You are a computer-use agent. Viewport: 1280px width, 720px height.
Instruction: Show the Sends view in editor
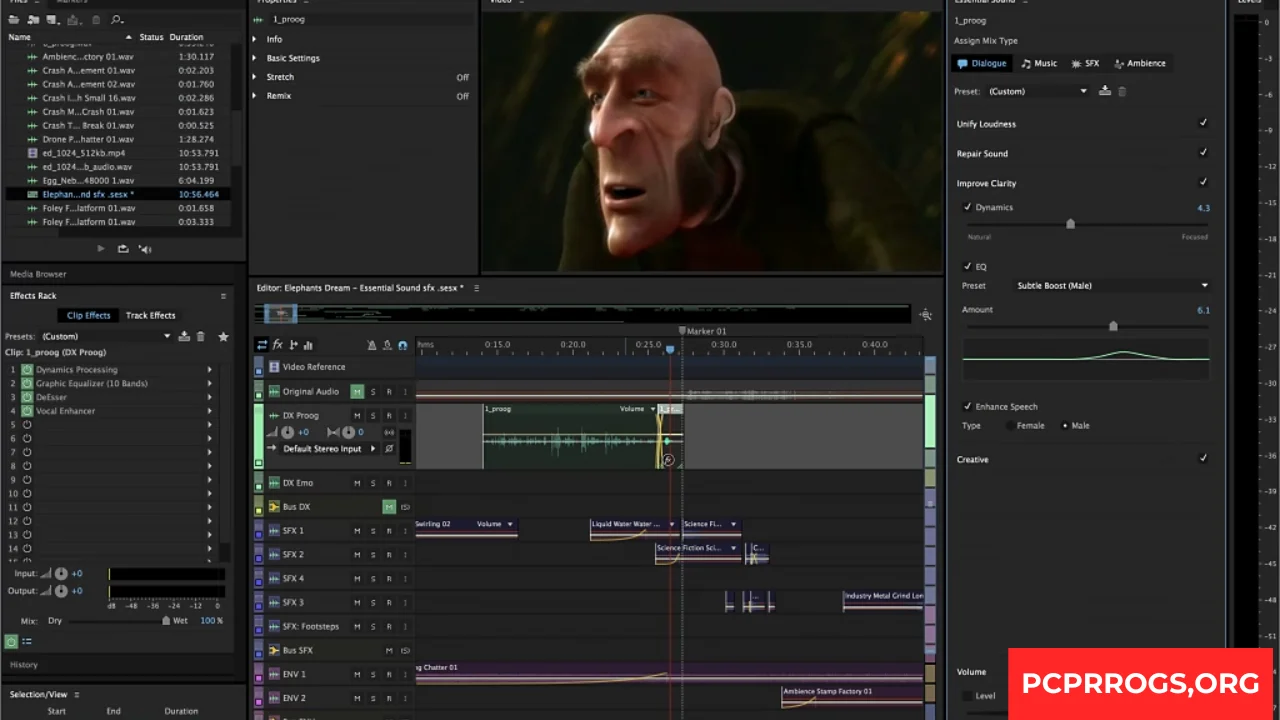tap(294, 345)
